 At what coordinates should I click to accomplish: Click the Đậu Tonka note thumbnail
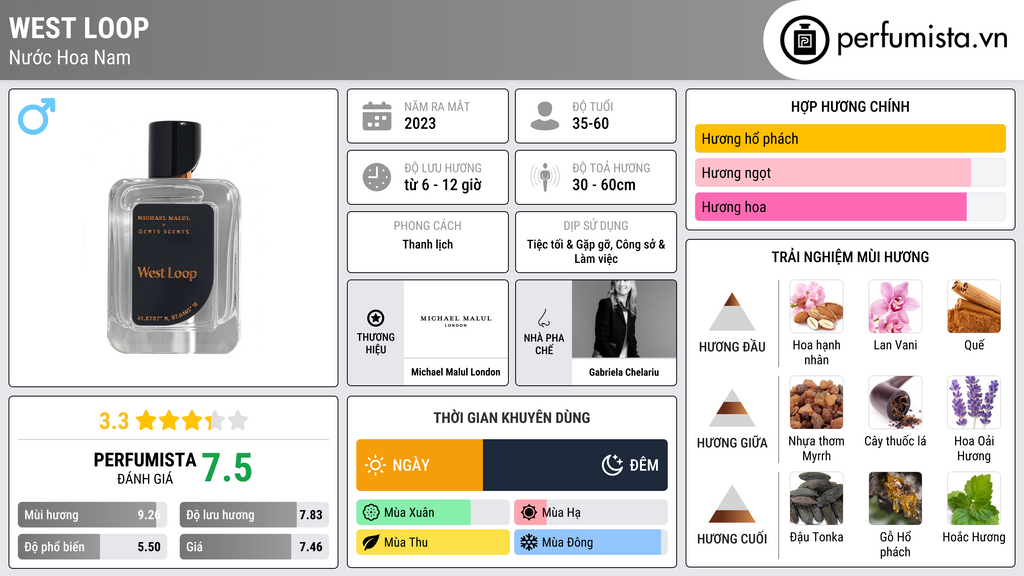[x=816, y=498]
